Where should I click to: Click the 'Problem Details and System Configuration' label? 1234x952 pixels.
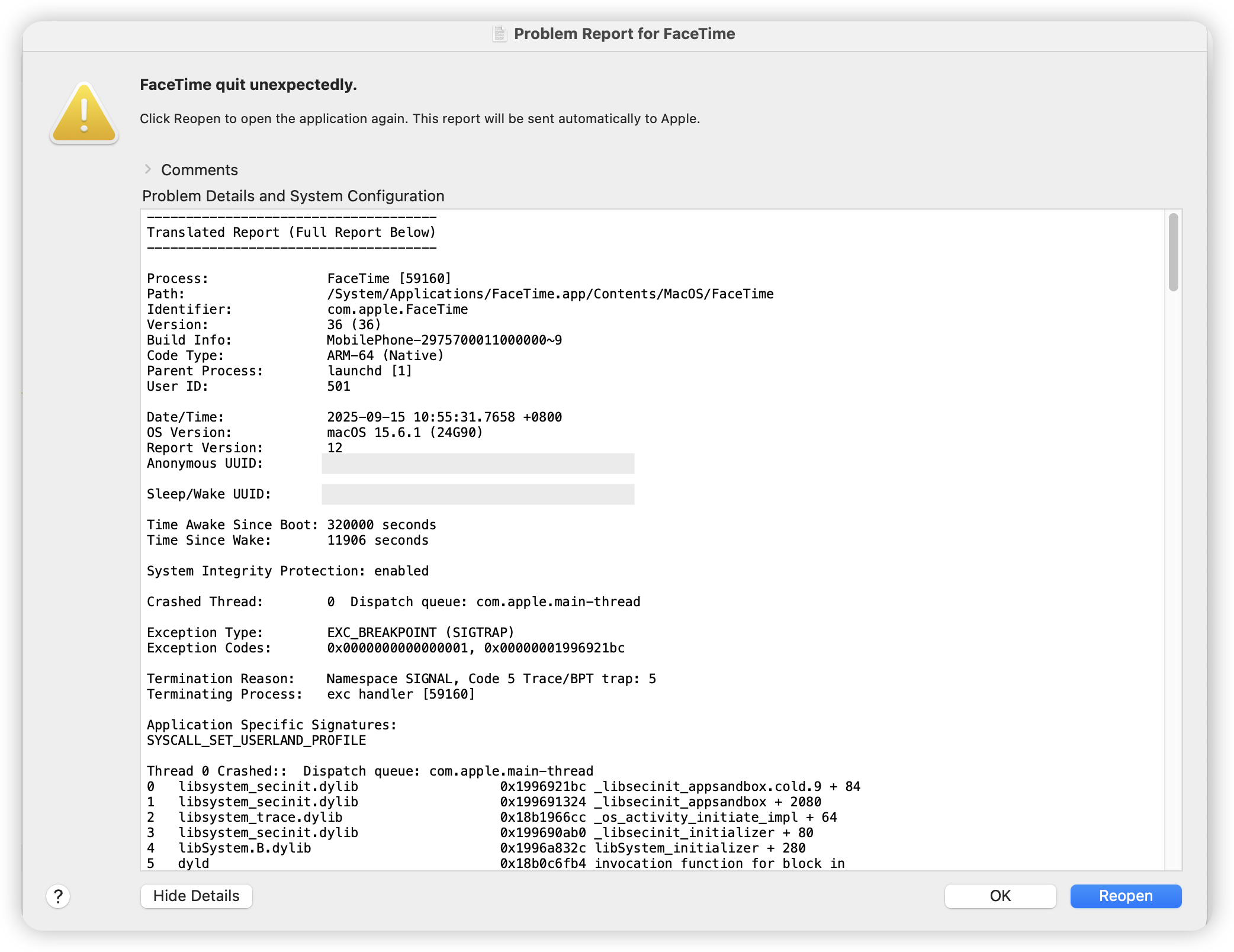click(293, 196)
